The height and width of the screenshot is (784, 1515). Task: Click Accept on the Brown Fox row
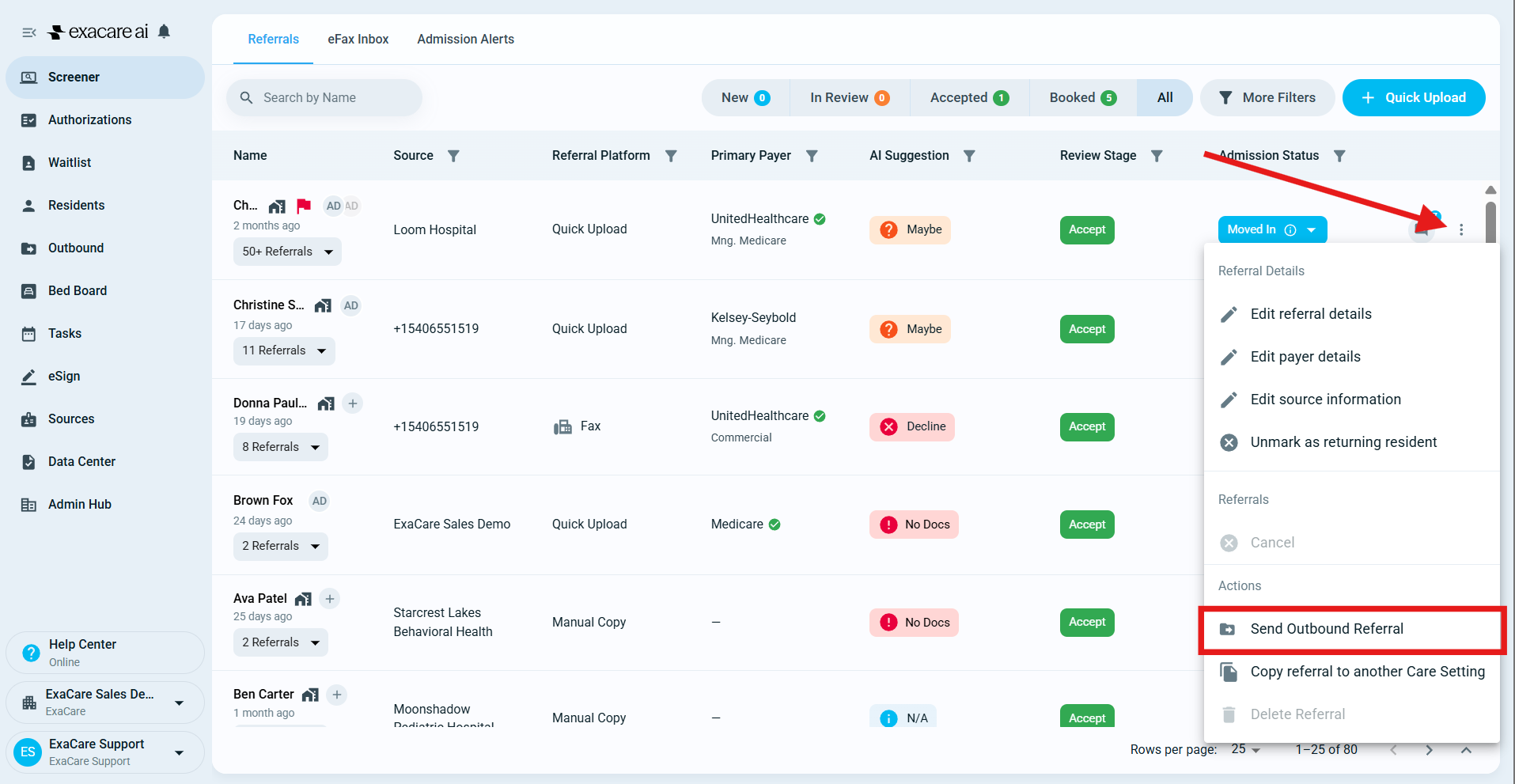(x=1087, y=525)
